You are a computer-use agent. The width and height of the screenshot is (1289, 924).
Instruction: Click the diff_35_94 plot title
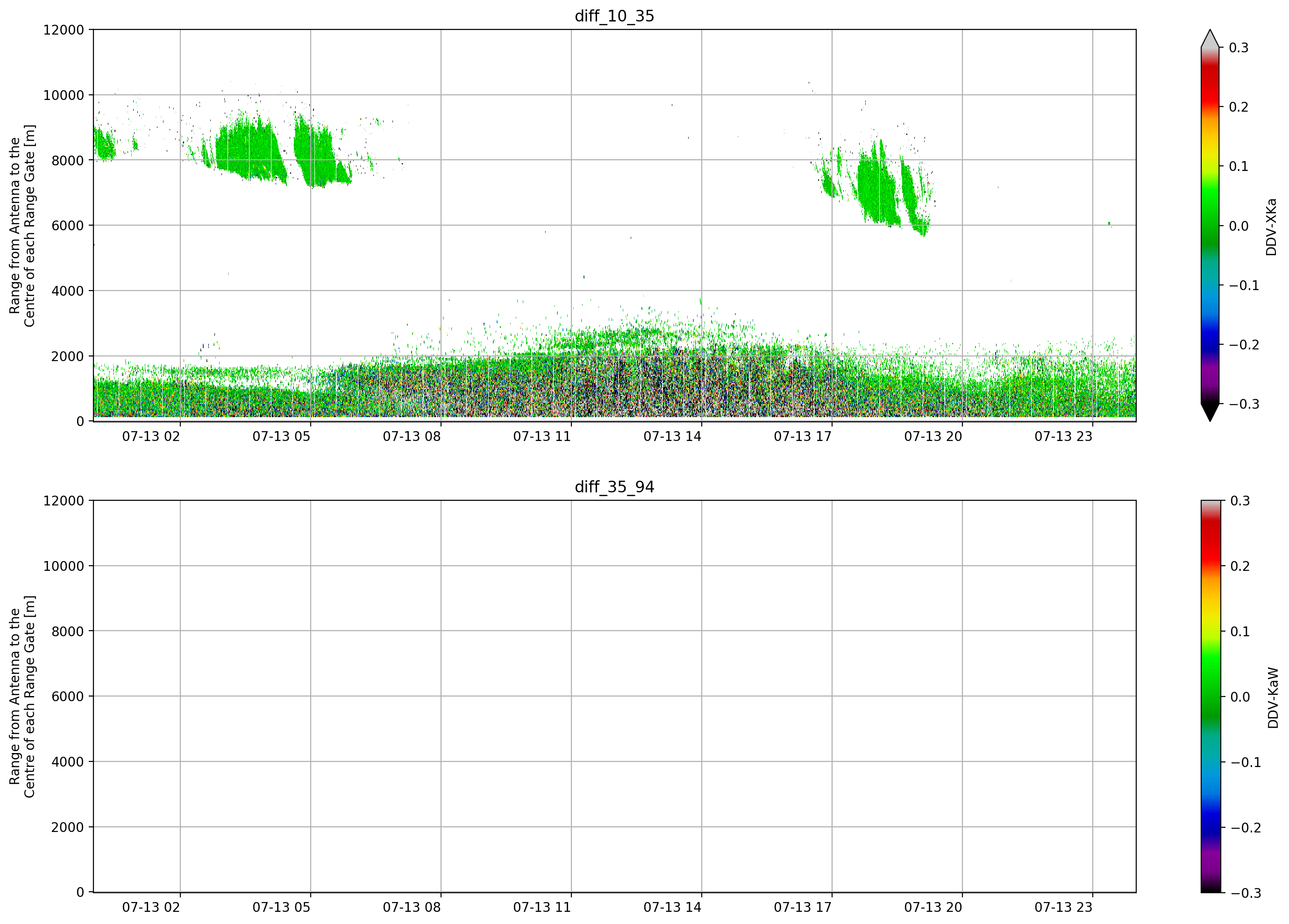pos(614,487)
